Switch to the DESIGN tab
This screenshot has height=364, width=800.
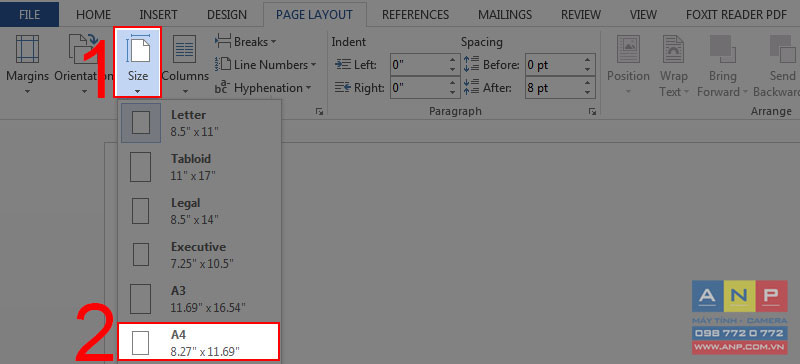[227, 15]
